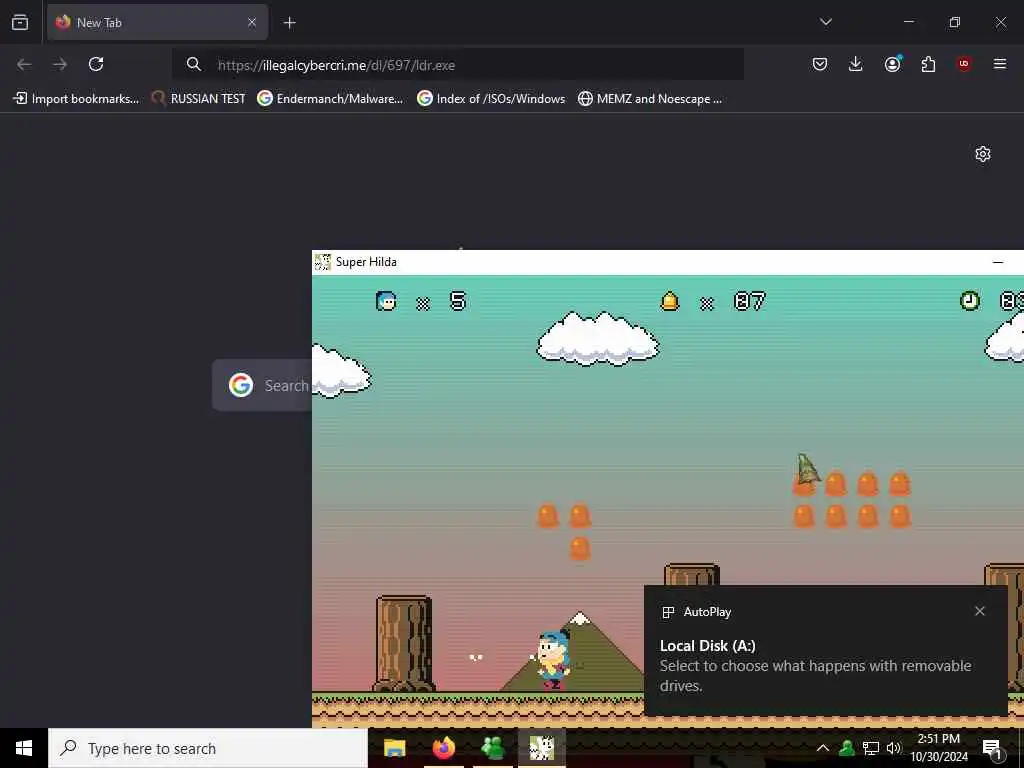
Task: Dismiss the AutoPlay notification with X
Action: (x=980, y=611)
